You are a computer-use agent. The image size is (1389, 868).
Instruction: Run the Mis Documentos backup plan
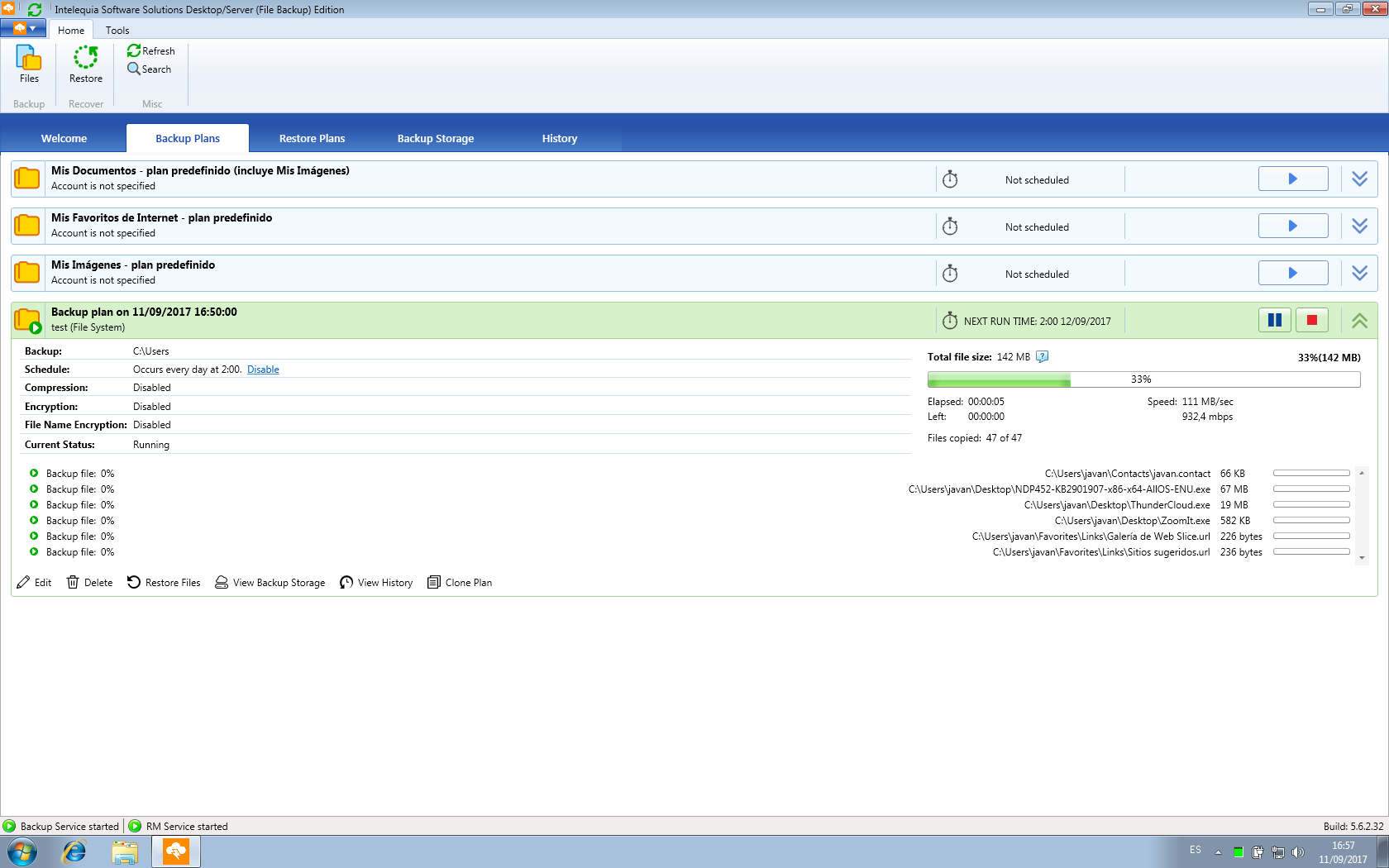[x=1293, y=179]
